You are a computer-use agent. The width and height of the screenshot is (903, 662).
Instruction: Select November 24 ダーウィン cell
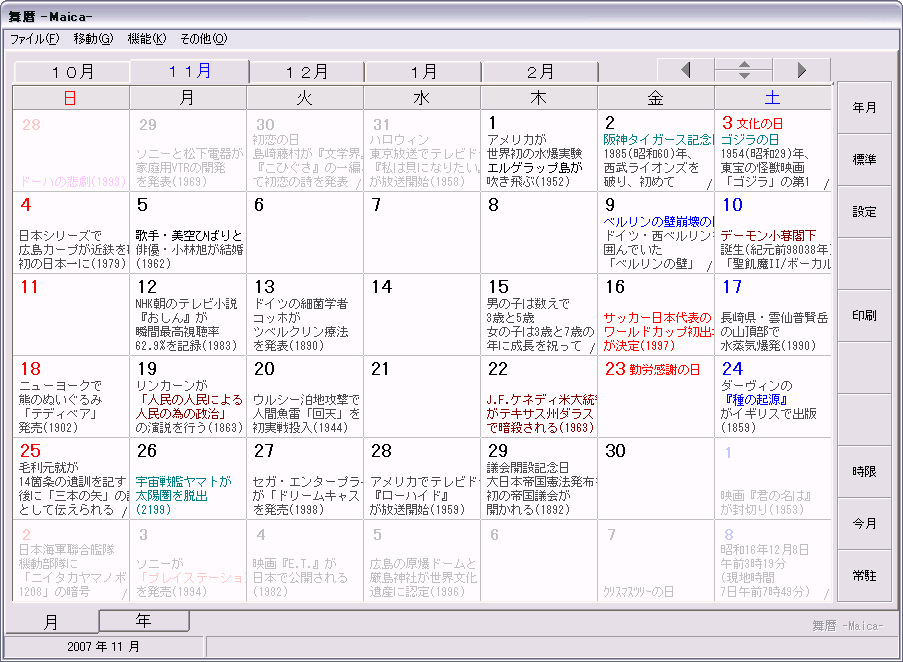pos(773,397)
